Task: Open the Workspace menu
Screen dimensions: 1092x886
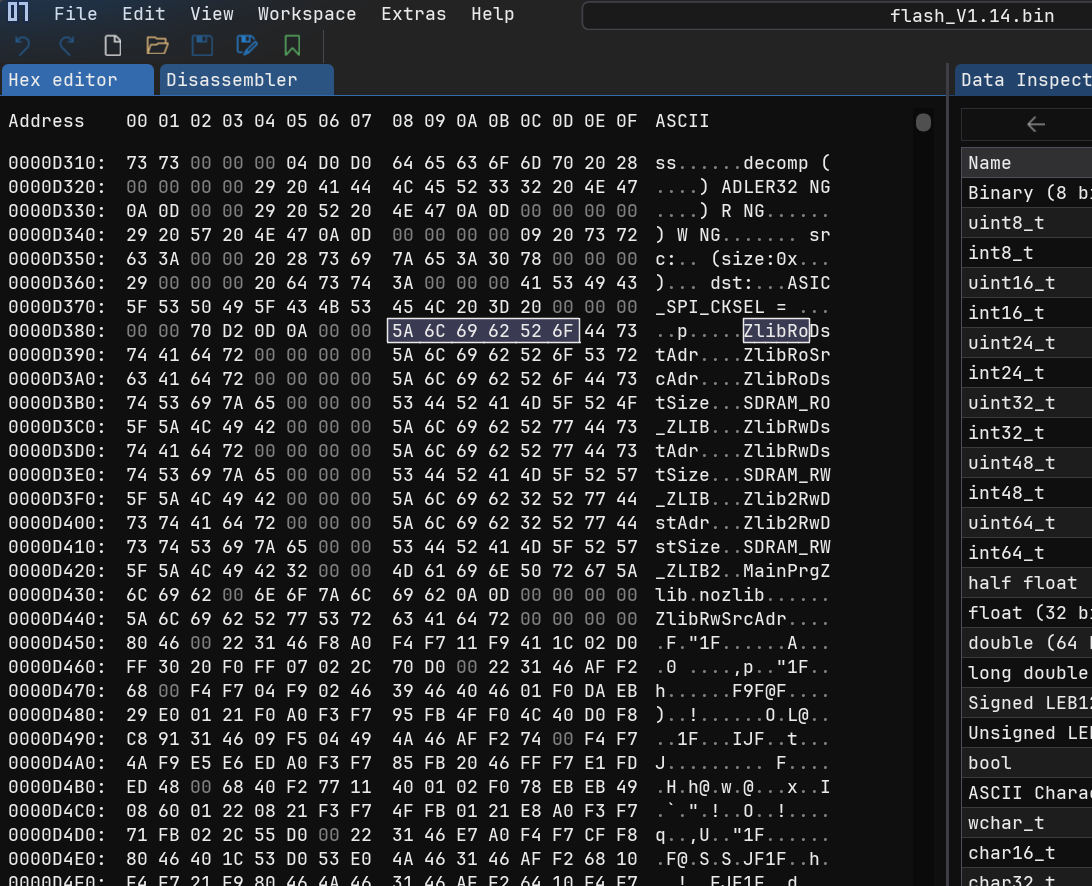Action: (x=306, y=14)
